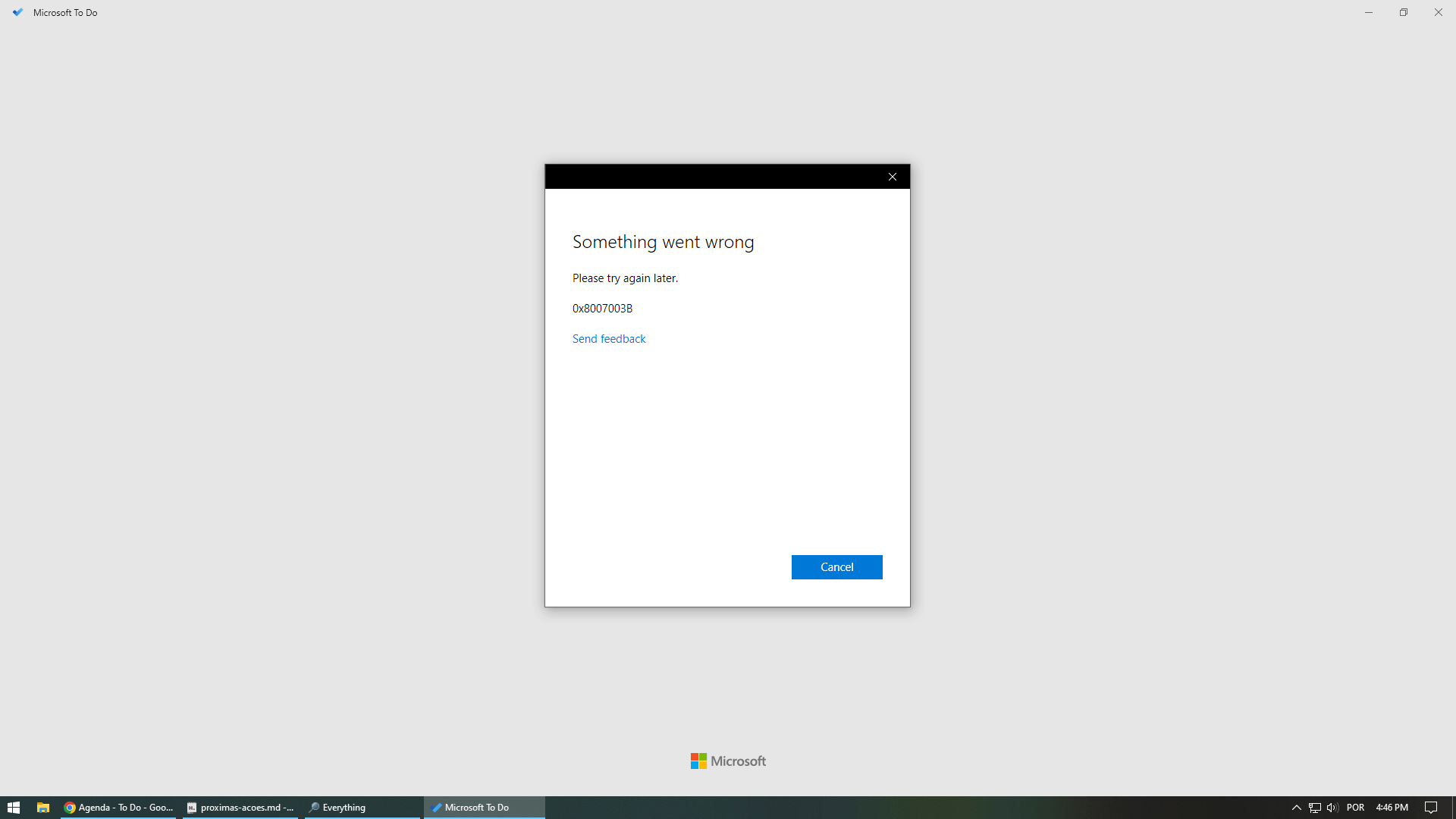Image resolution: width=1456 pixels, height=819 pixels.
Task: Click the Microsoft To Do checkmark logo in the title bar
Action: [17, 12]
